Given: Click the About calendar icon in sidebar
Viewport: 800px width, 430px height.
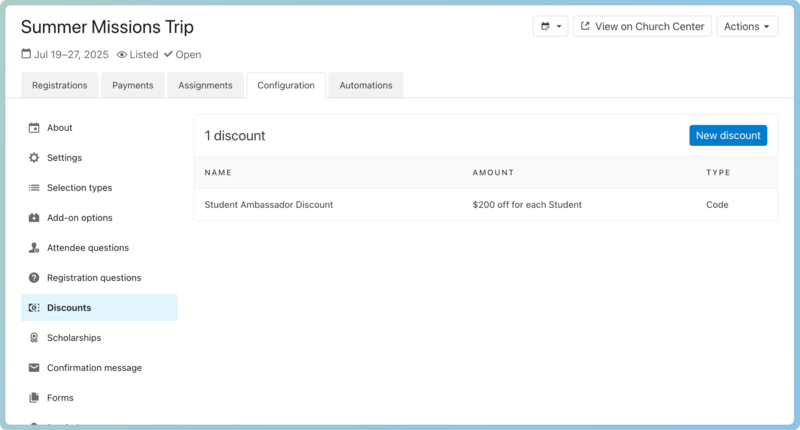Looking at the screenshot, I should click(34, 128).
